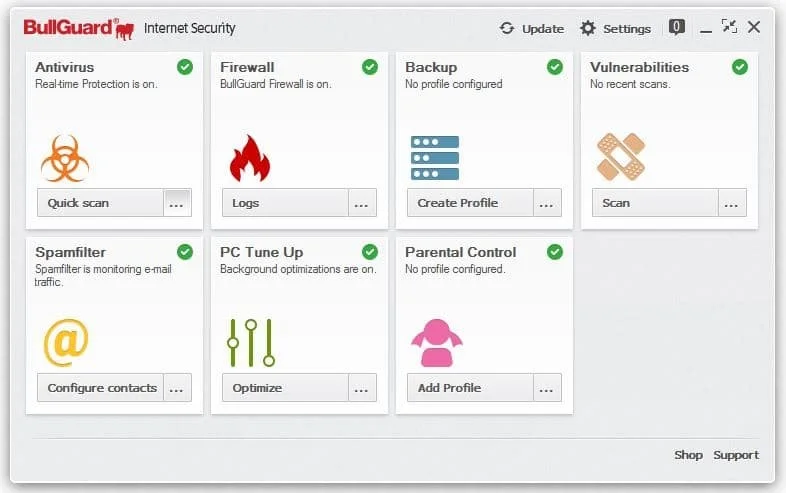Click the yellow @ Spamfilter icon
The image size is (786, 493).
point(66,342)
